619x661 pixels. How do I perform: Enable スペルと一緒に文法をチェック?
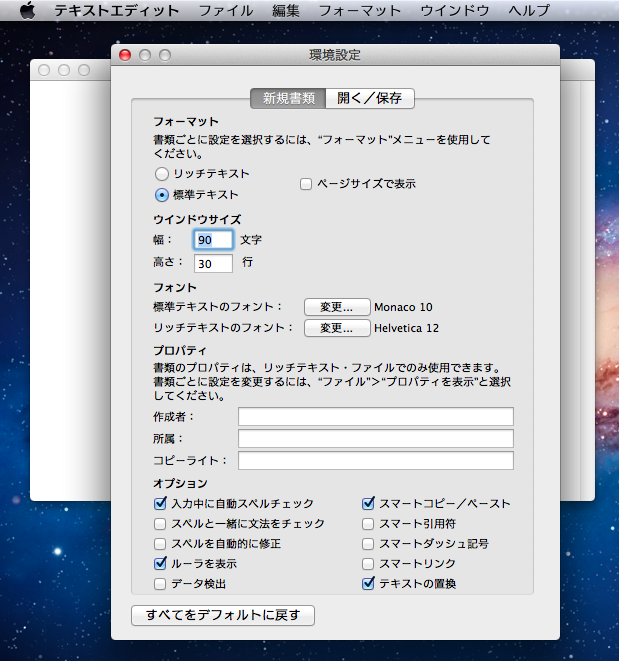(x=160, y=524)
